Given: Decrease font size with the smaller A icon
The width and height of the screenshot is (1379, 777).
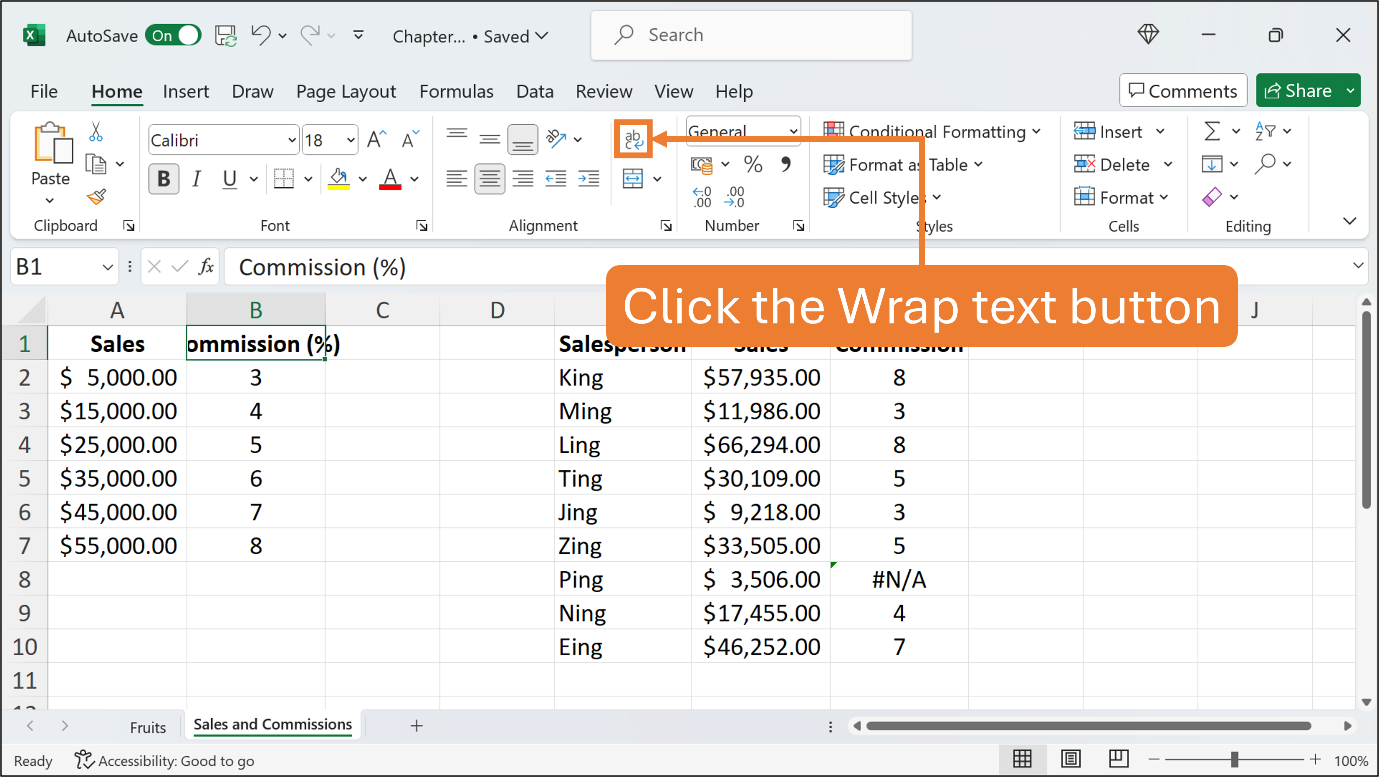Looking at the screenshot, I should pyautogui.click(x=409, y=139).
